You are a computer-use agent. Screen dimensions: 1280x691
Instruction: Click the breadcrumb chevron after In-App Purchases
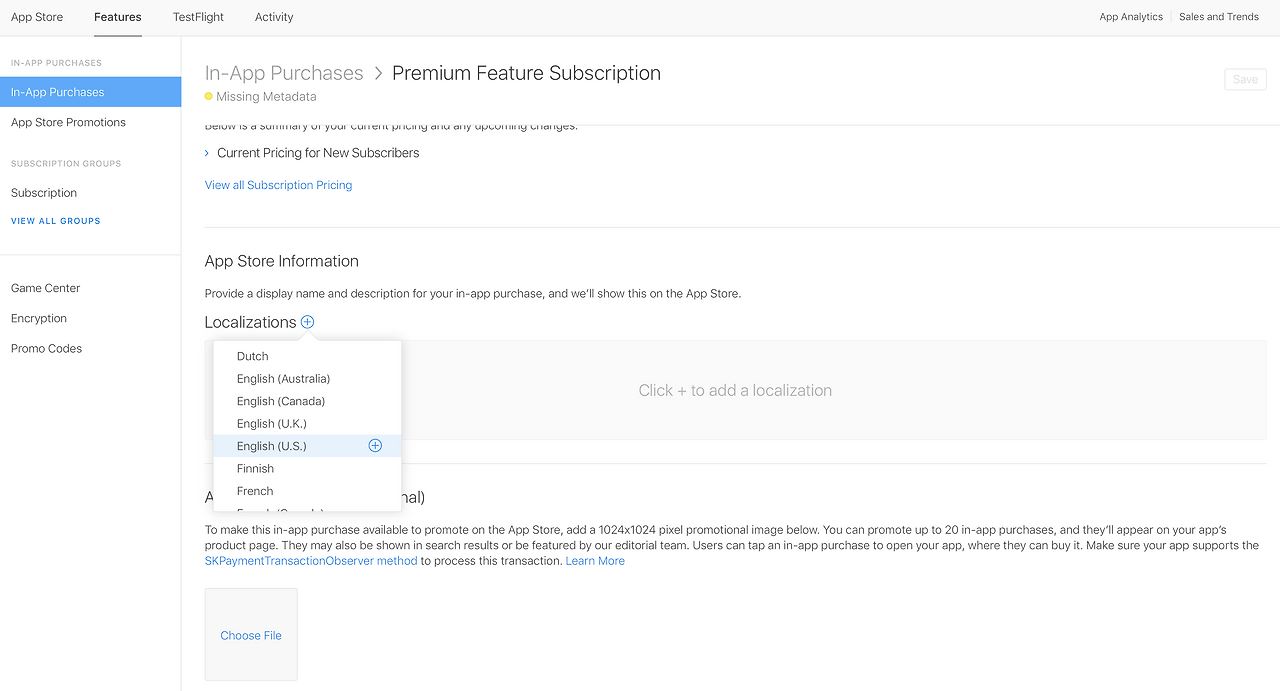[378, 73]
